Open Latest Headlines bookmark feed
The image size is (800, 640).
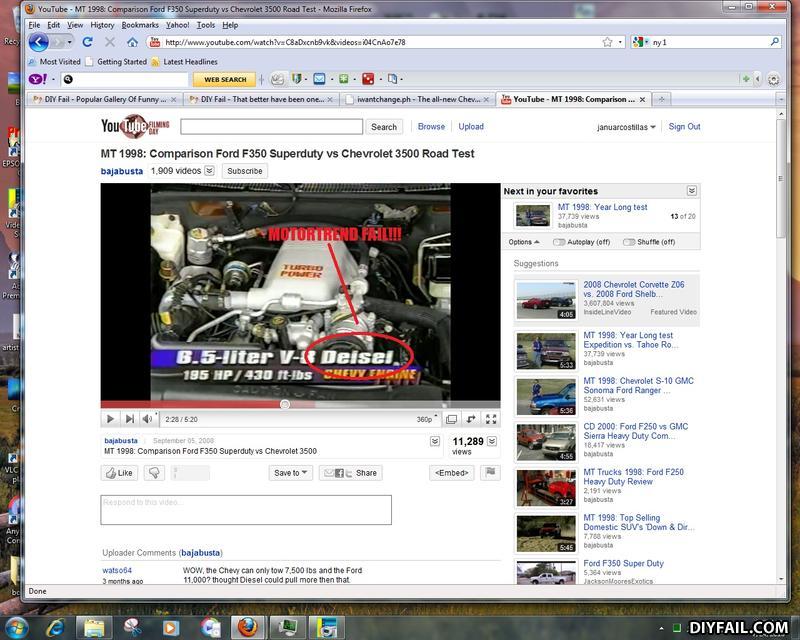184,62
